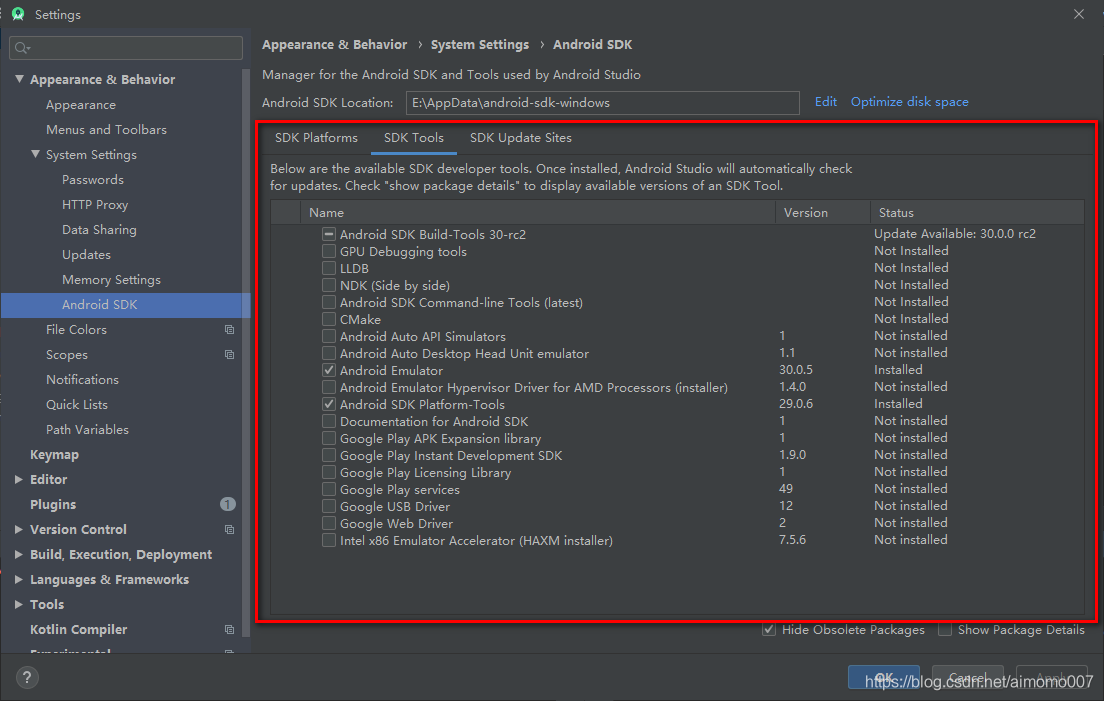
Task: Select the Google Web Driver row
Action: (677, 523)
